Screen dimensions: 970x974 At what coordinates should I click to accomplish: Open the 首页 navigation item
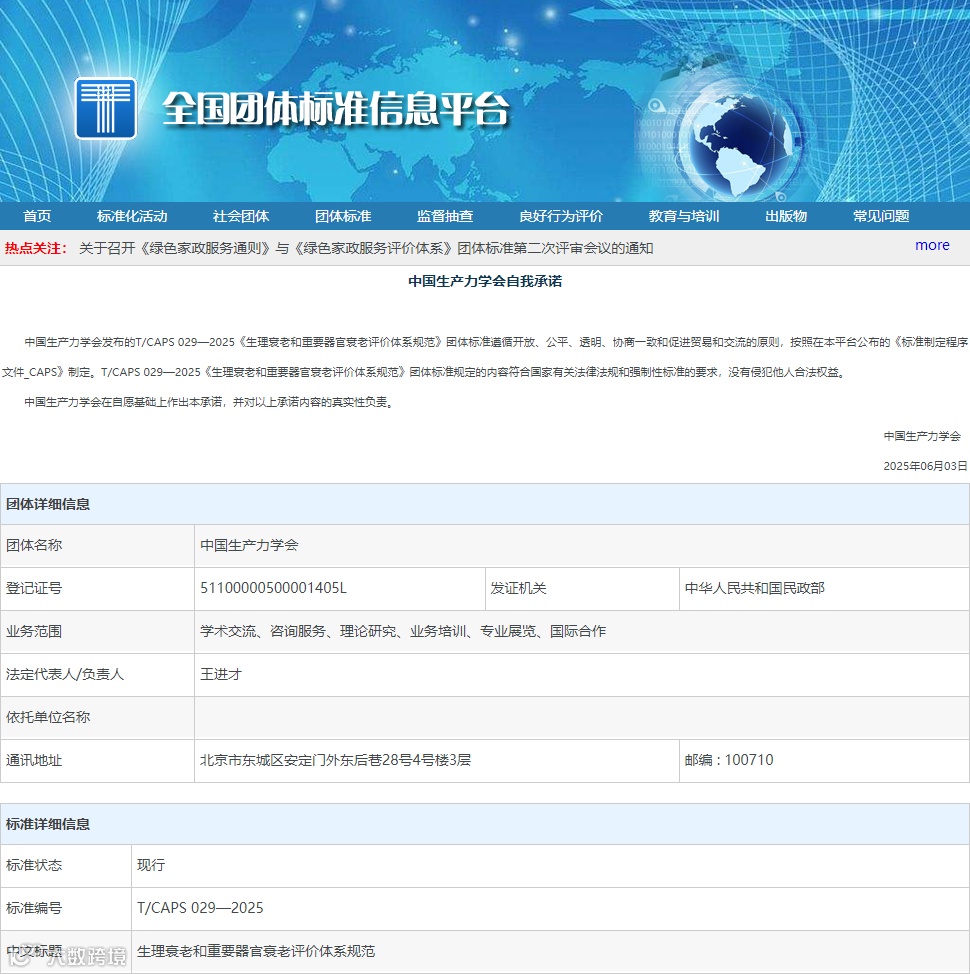37,216
